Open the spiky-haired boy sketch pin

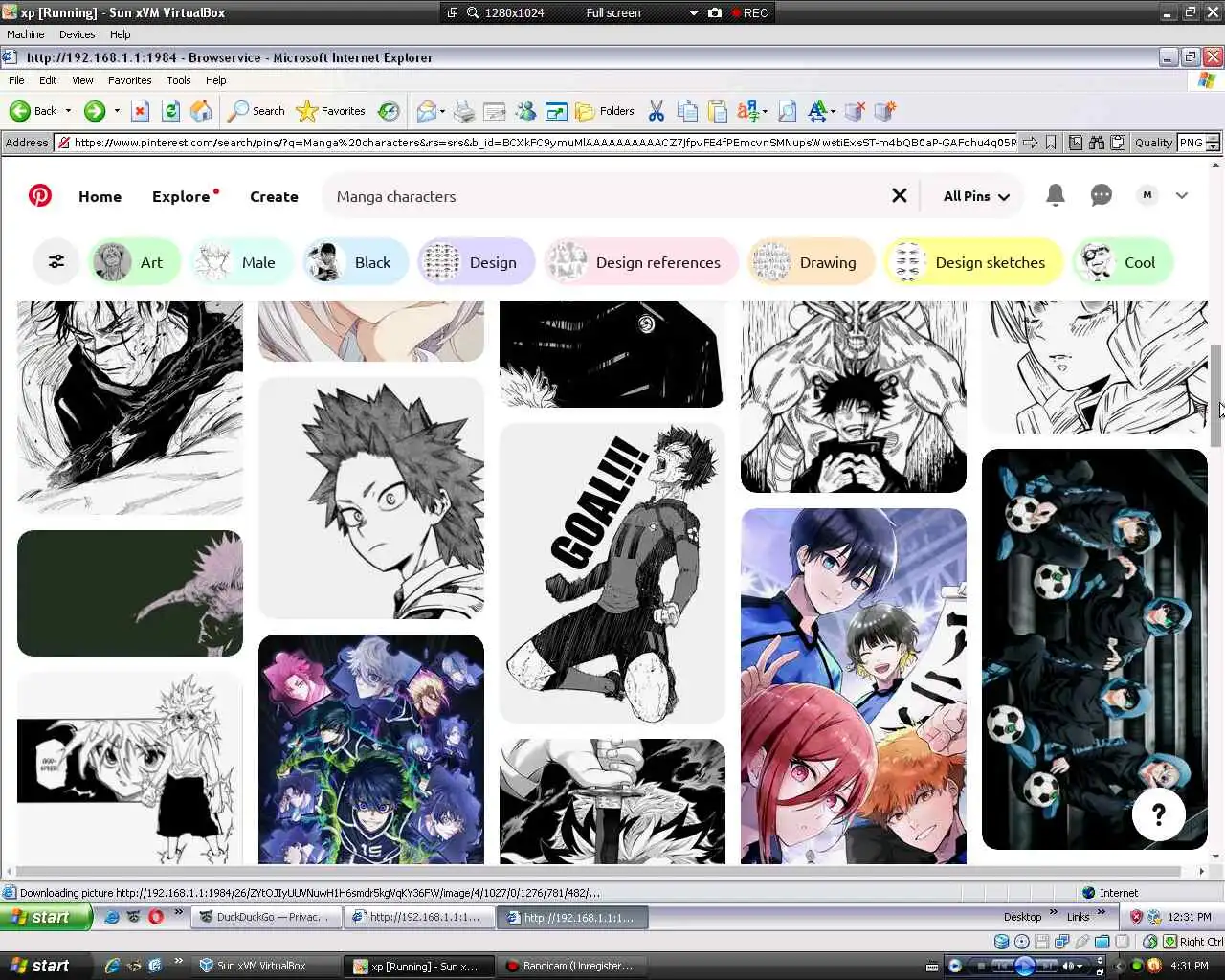click(x=371, y=498)
